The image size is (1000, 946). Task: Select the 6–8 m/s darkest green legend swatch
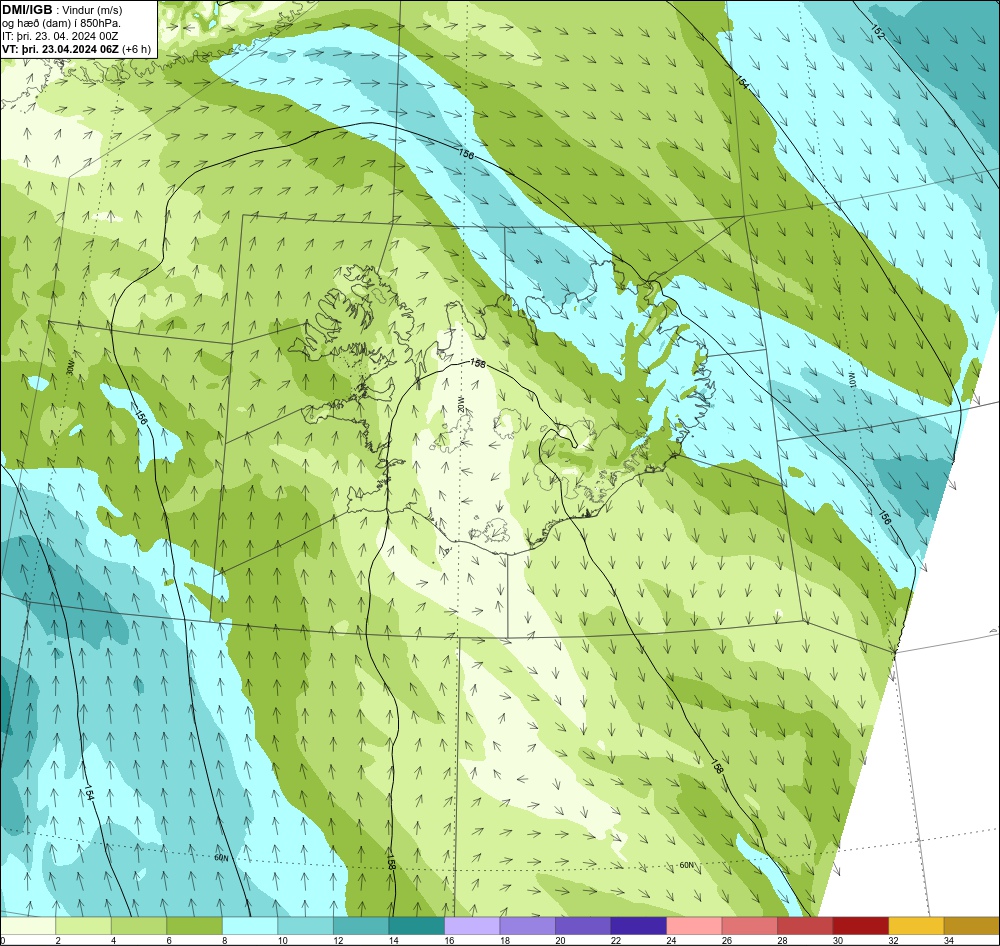pos(195,926)
